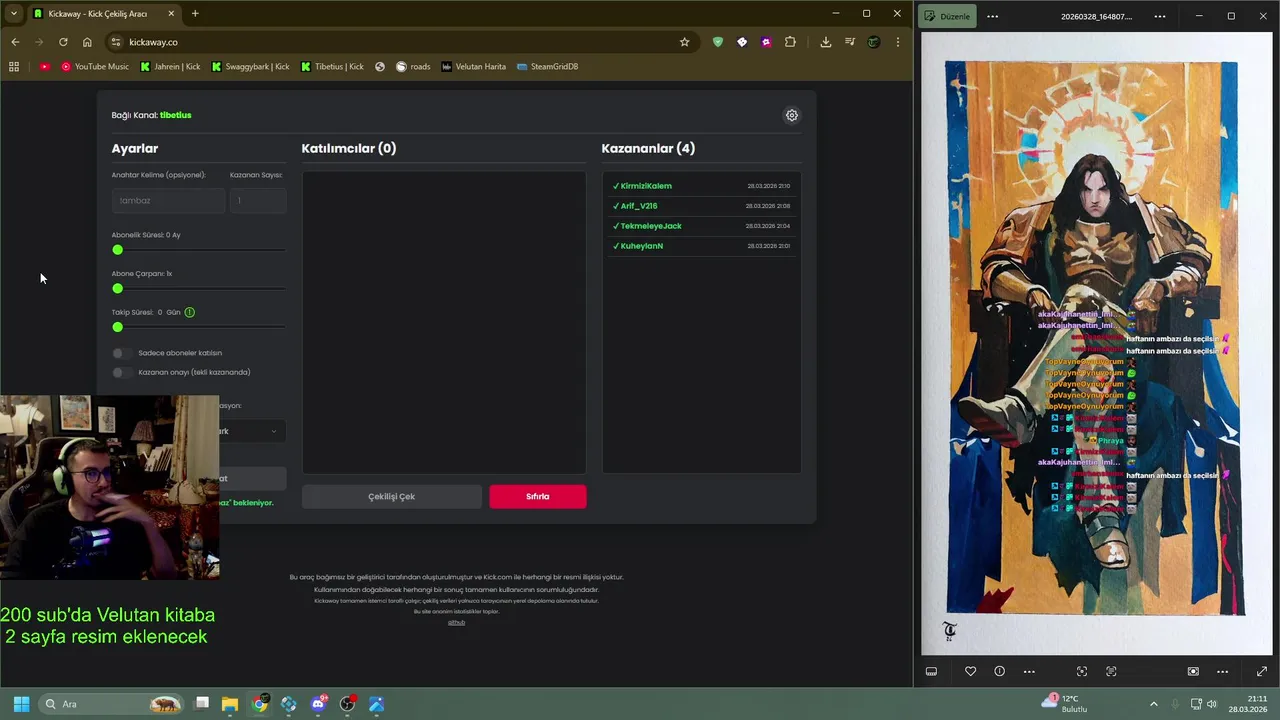
Task: Open OBS Studio from the taskbar
Action: coord(347,704)
